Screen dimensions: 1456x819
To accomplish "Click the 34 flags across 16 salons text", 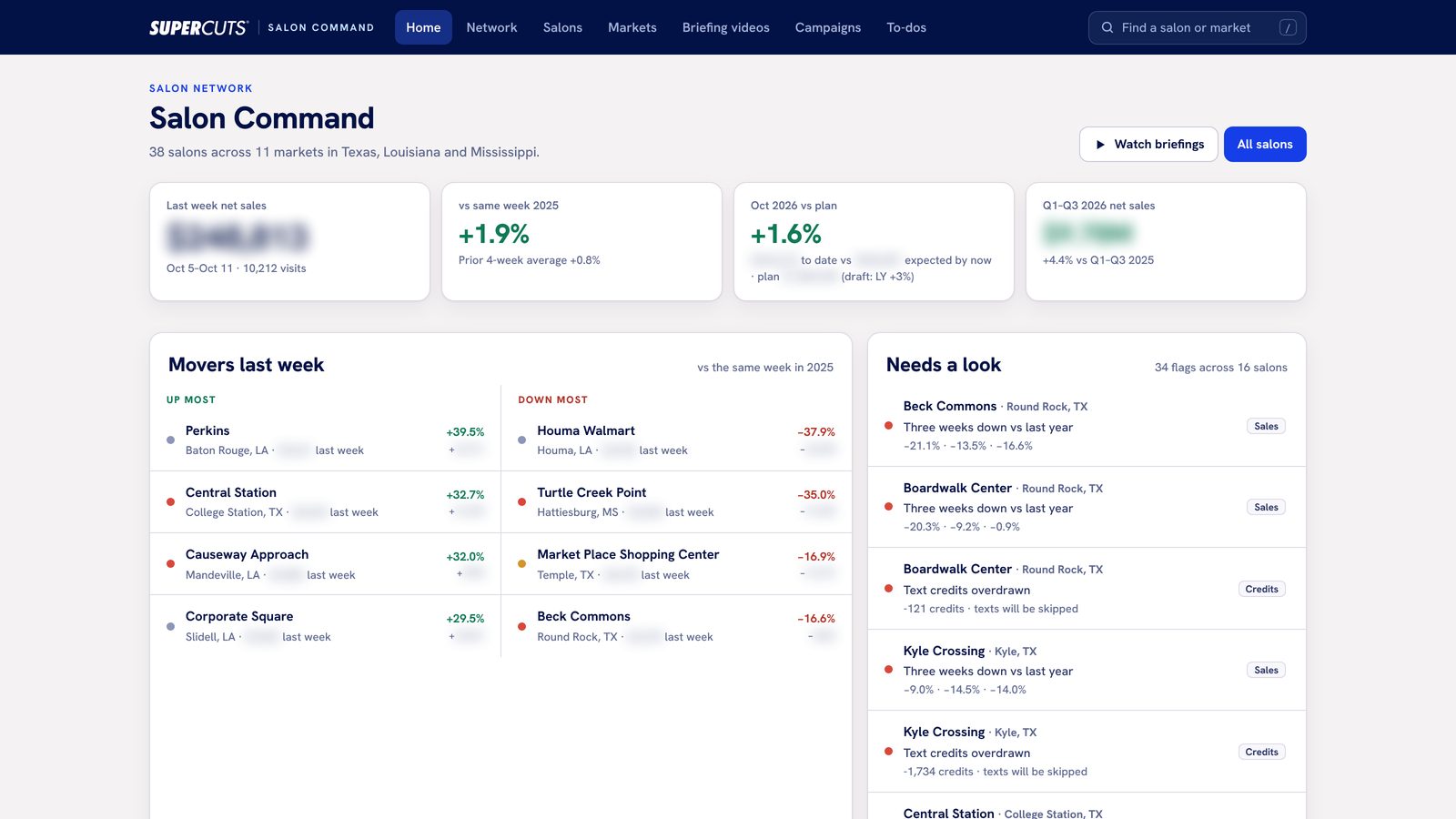I will [1220, 368].
